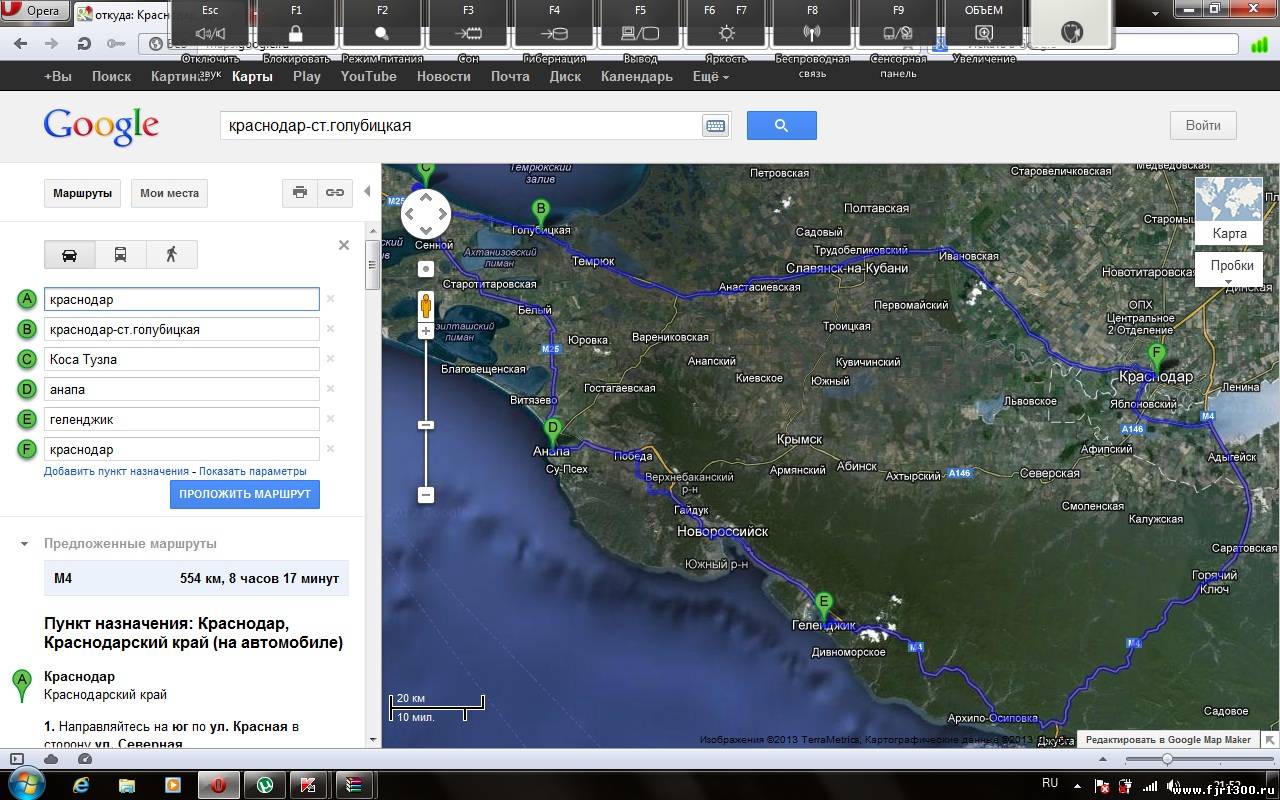The image size is (1280, 800).
Task: Focus the map search field 'краснодар-ст.голубицкая'
Action: coord(460,125)
